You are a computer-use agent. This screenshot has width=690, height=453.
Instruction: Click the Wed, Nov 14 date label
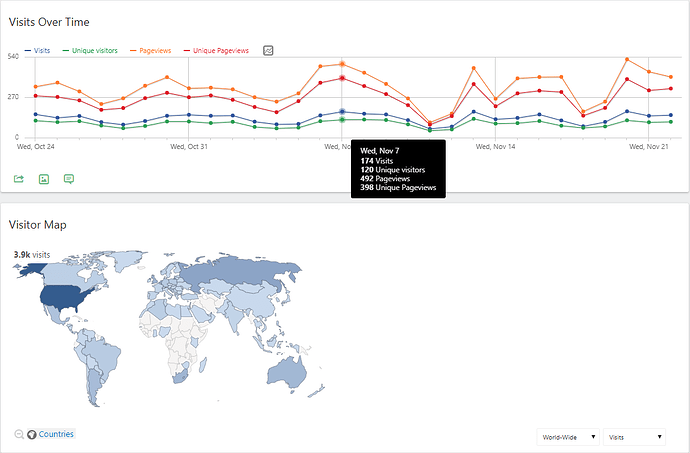495,146
